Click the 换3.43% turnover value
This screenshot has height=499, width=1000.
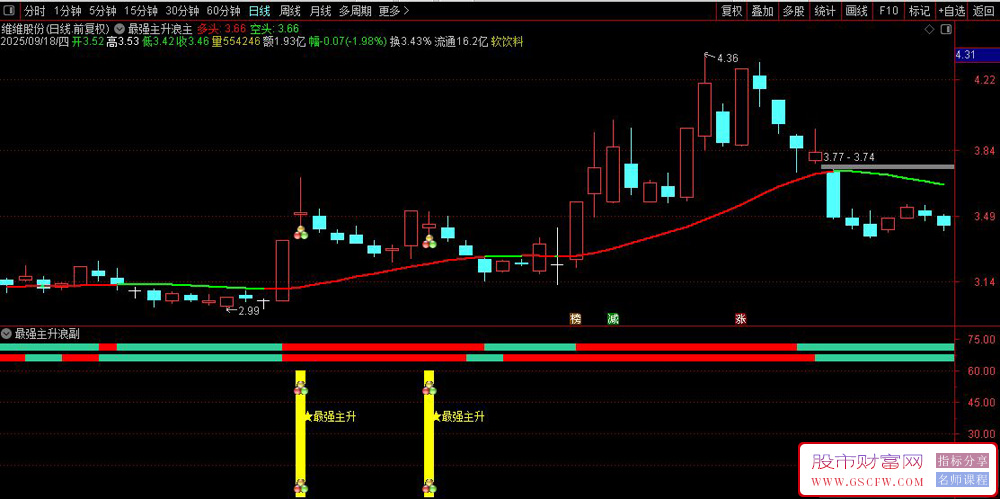[411, 41]
